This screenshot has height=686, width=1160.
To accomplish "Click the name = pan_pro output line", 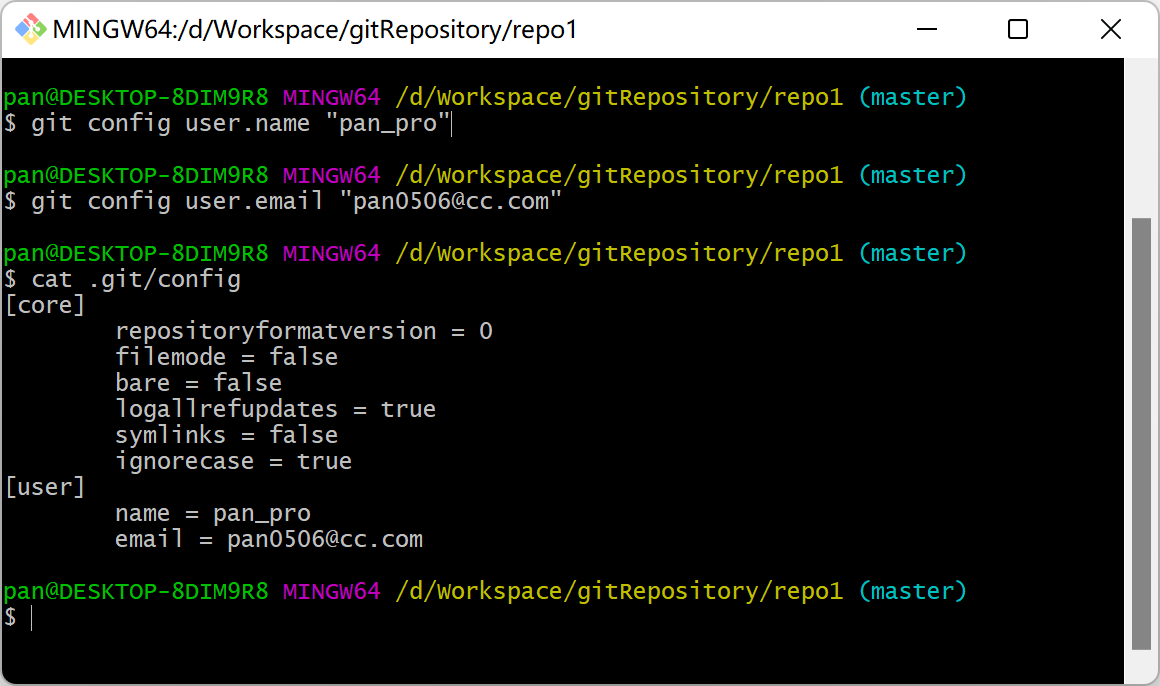I will coord(212,513).
